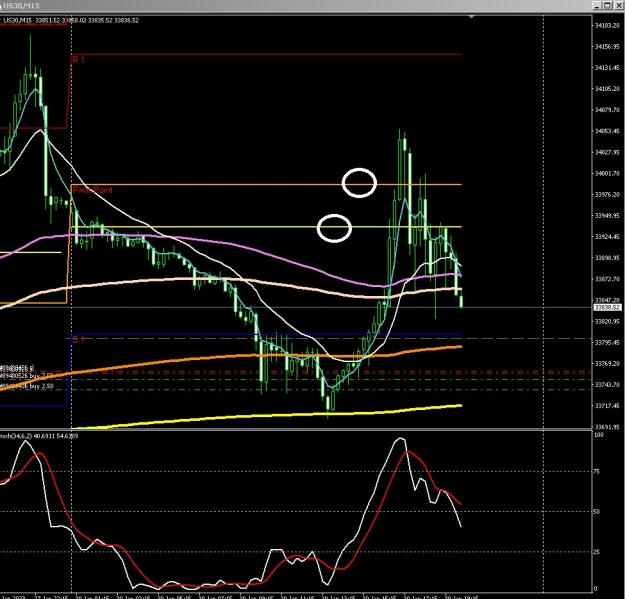Click stochastic scale level 25

[597, 552]
